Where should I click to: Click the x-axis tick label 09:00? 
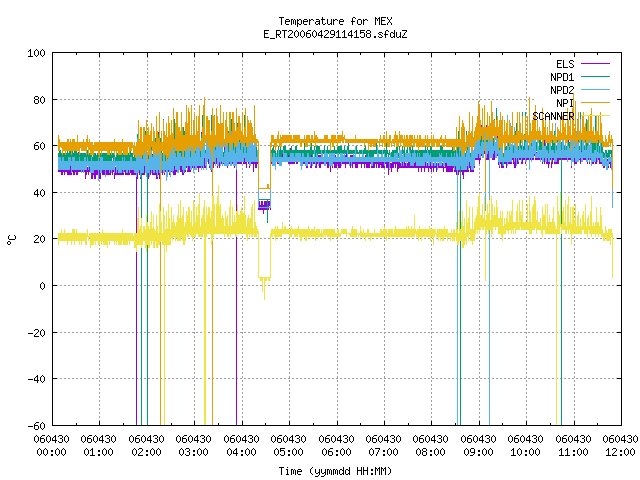point(478,452)
